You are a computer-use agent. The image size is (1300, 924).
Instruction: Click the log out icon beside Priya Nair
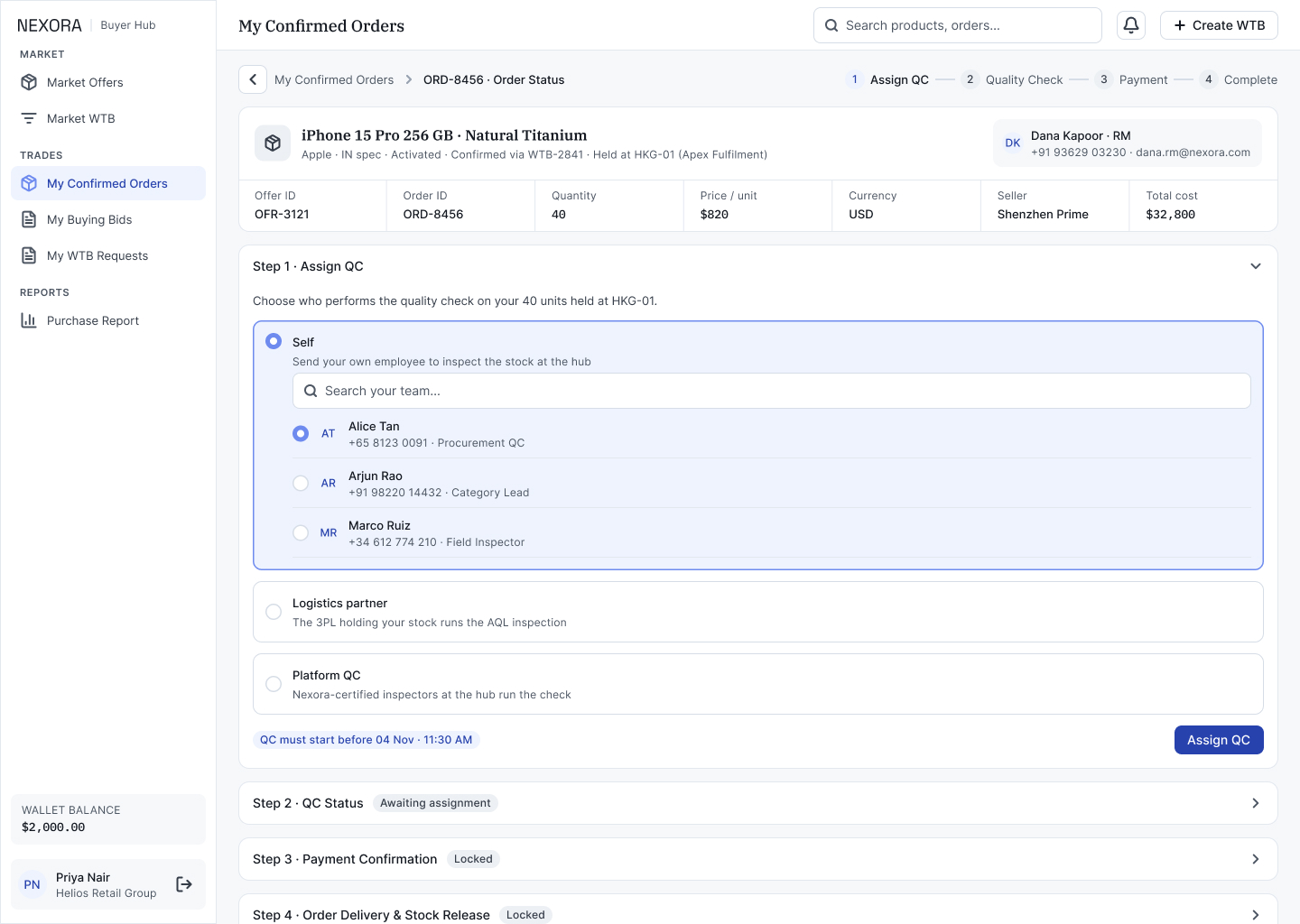coord(184,884)
